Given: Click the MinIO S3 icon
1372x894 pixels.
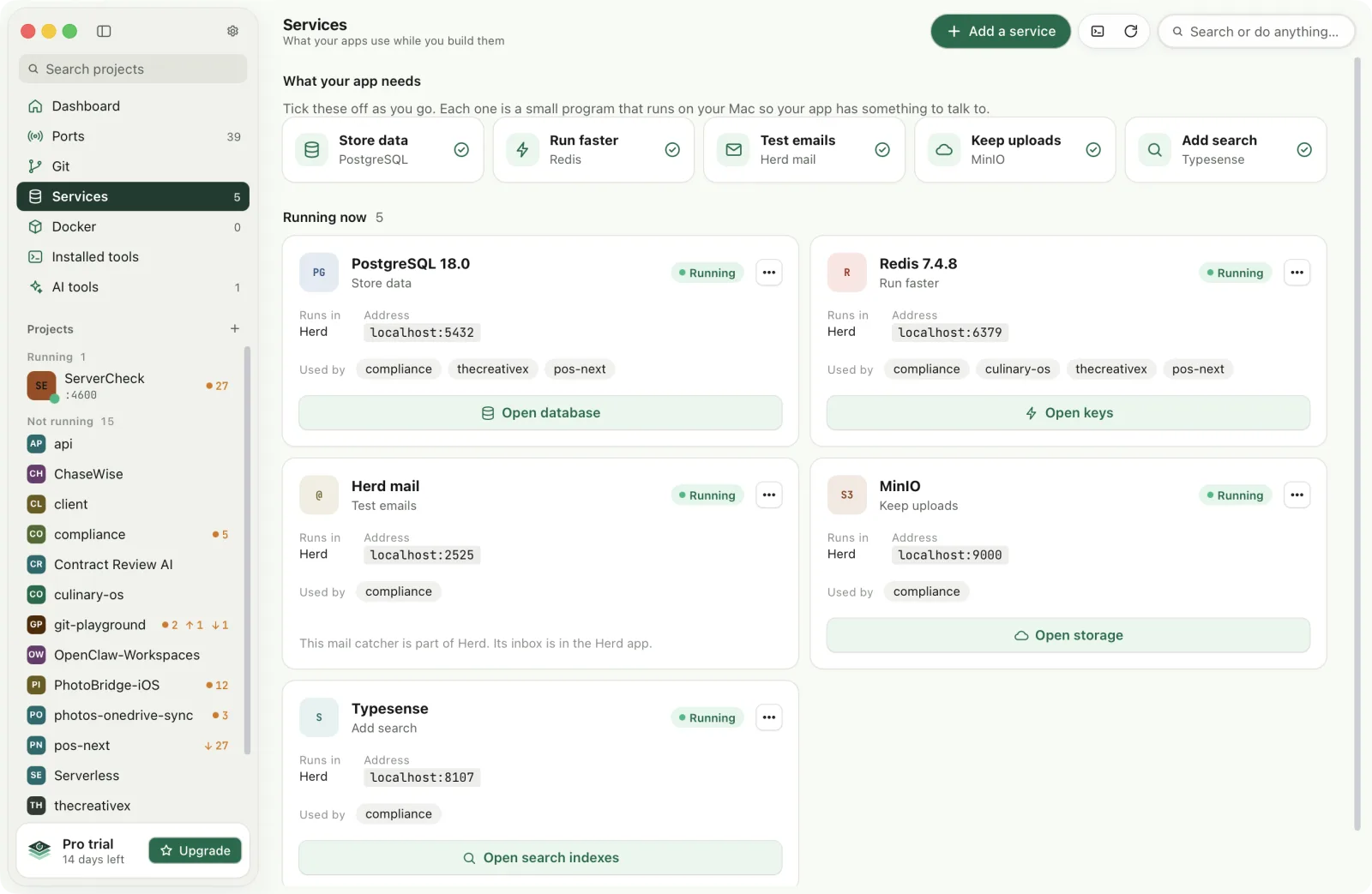Looking at the screenshot, I should click(847, 495).
